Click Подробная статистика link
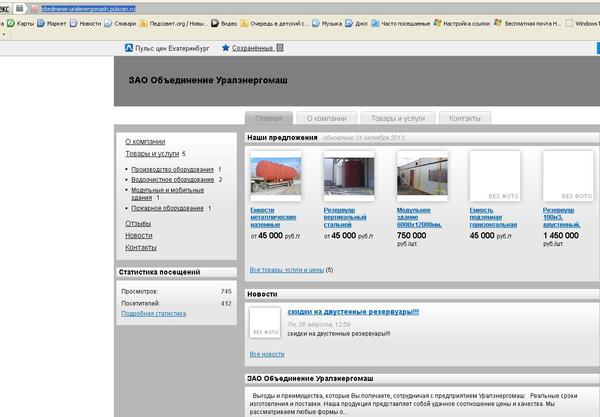Viewport: 600px width, 417px height. pyautogui.click(x=153, y=313)
